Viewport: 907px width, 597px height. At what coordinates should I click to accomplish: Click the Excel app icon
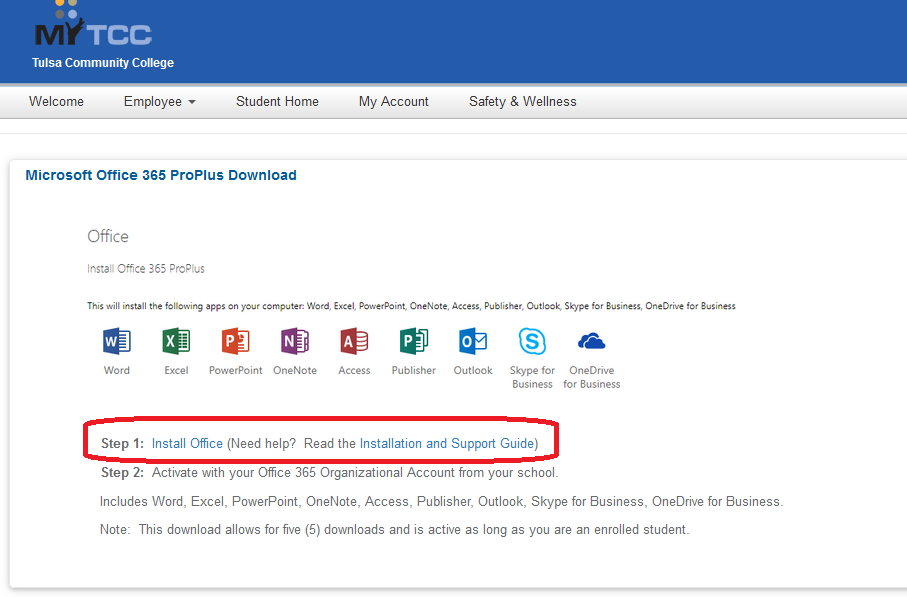click(x=176, y=341)
